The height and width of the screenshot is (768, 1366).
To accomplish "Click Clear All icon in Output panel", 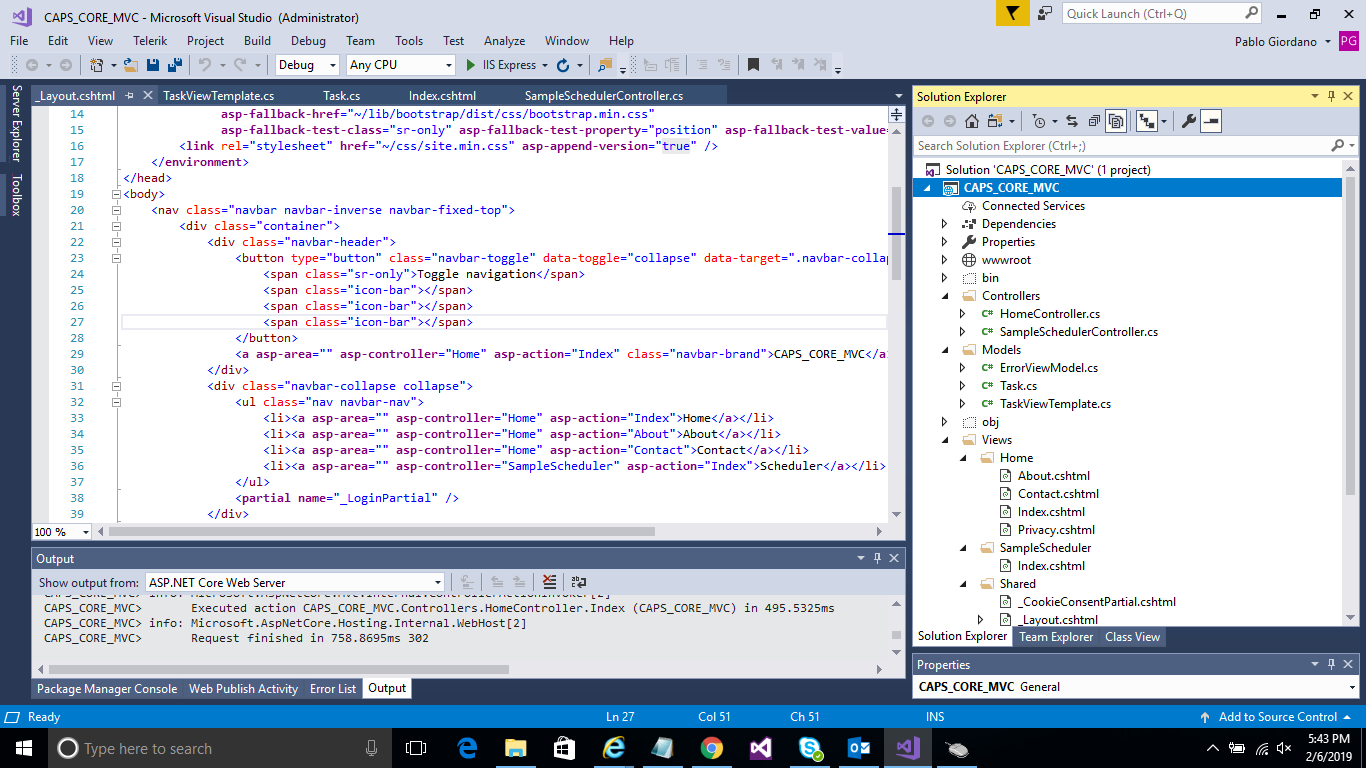I will coord(549,582).
